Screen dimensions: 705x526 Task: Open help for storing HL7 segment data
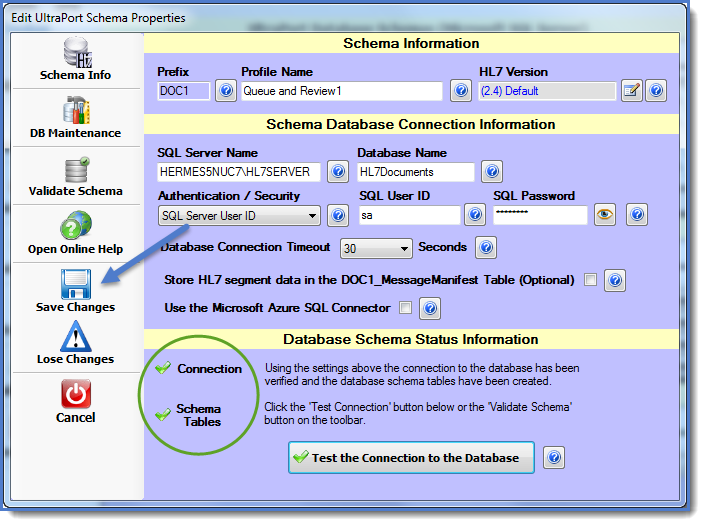[x=615, y=281]
